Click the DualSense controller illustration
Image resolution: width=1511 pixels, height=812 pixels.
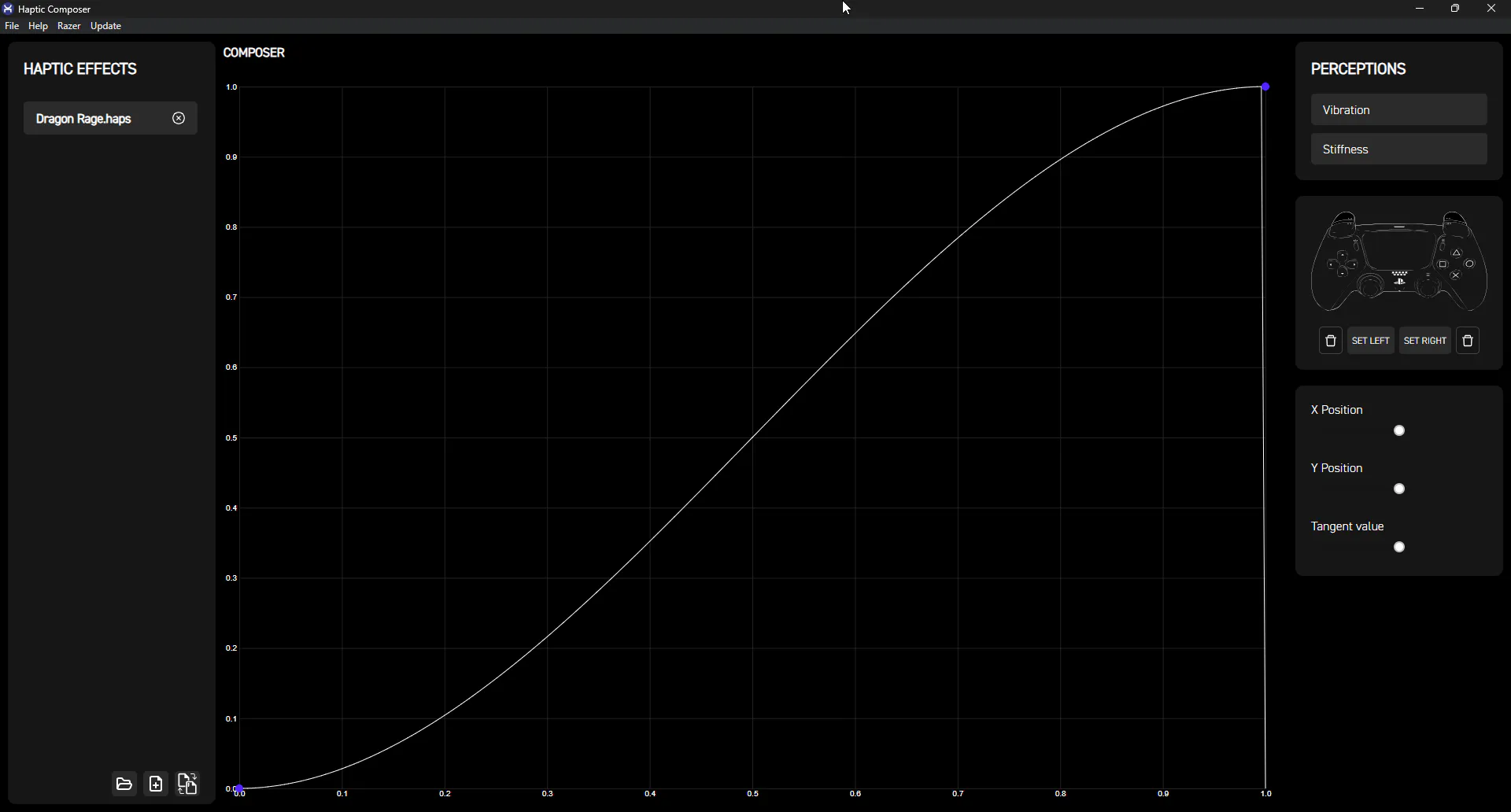point(1399,261)
